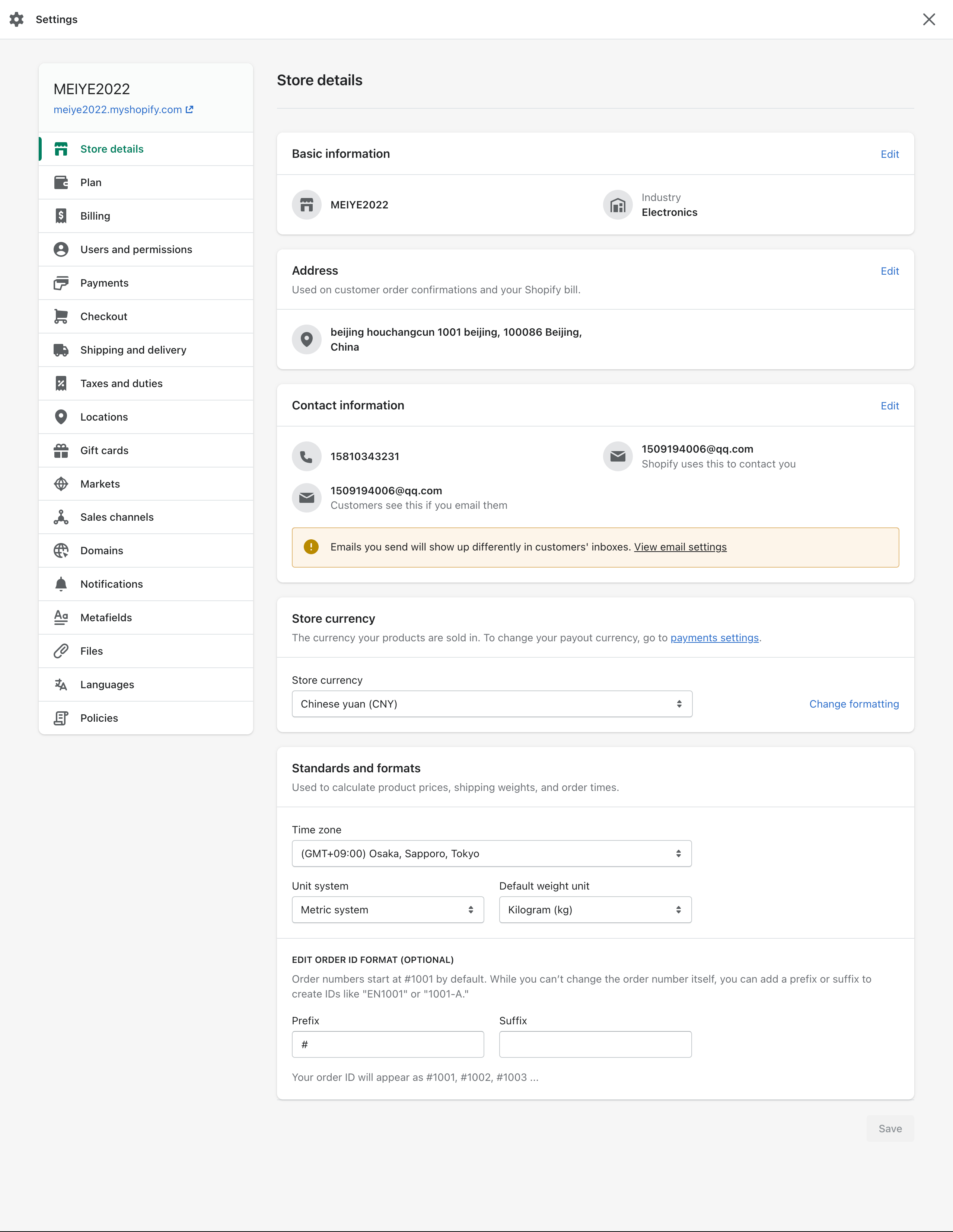Click the Languages translate icon
953x1232 pixels.
(61, 684)
